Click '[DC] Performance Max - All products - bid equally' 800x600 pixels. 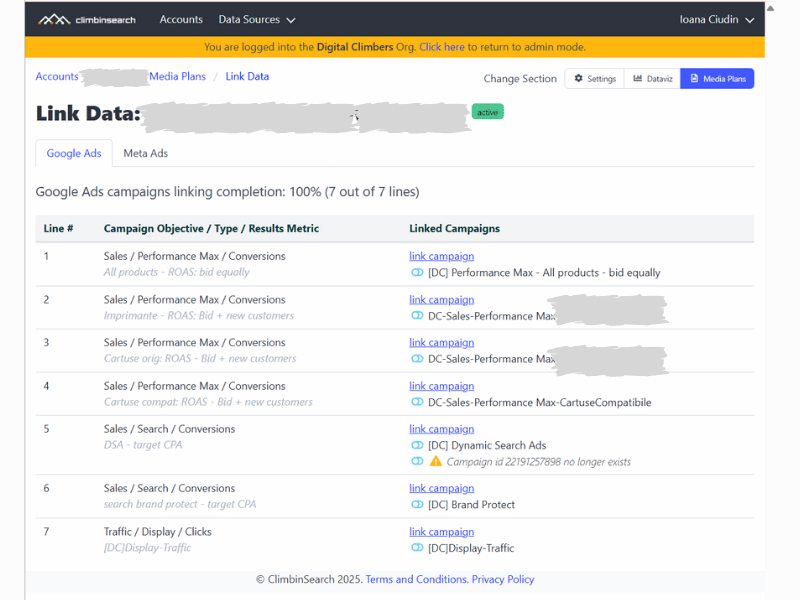click(x=544, y=272)
